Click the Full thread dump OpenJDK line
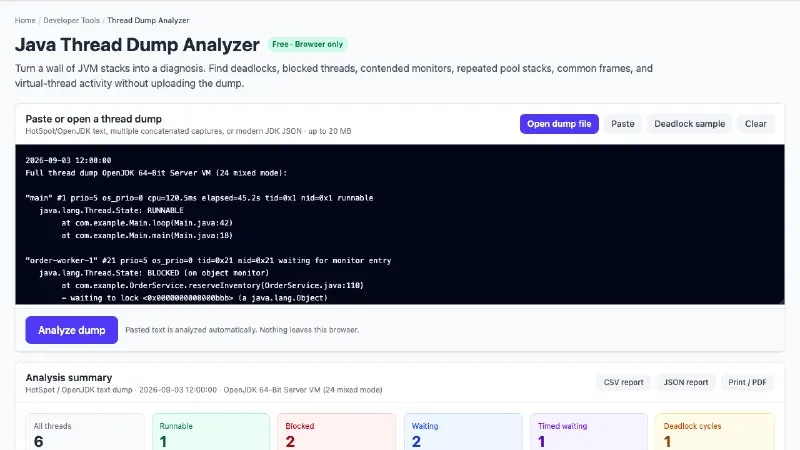Viewport: 800px width, 450px height. tap(156, 173)
